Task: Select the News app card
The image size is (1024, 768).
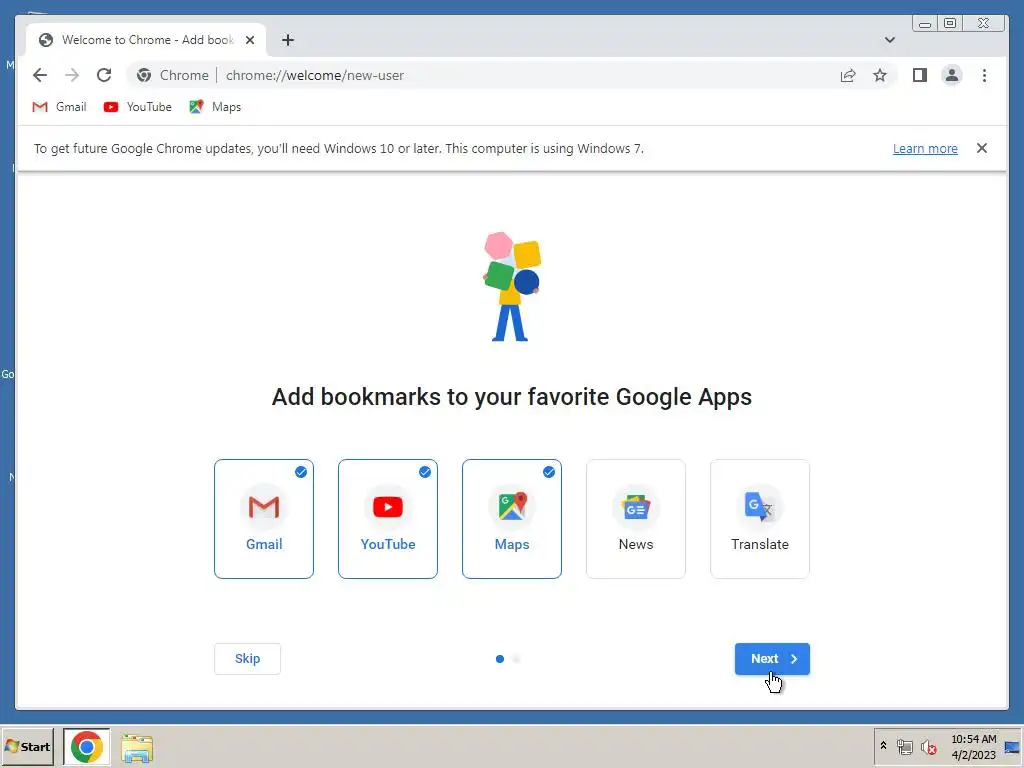Action: coord(636,519)
